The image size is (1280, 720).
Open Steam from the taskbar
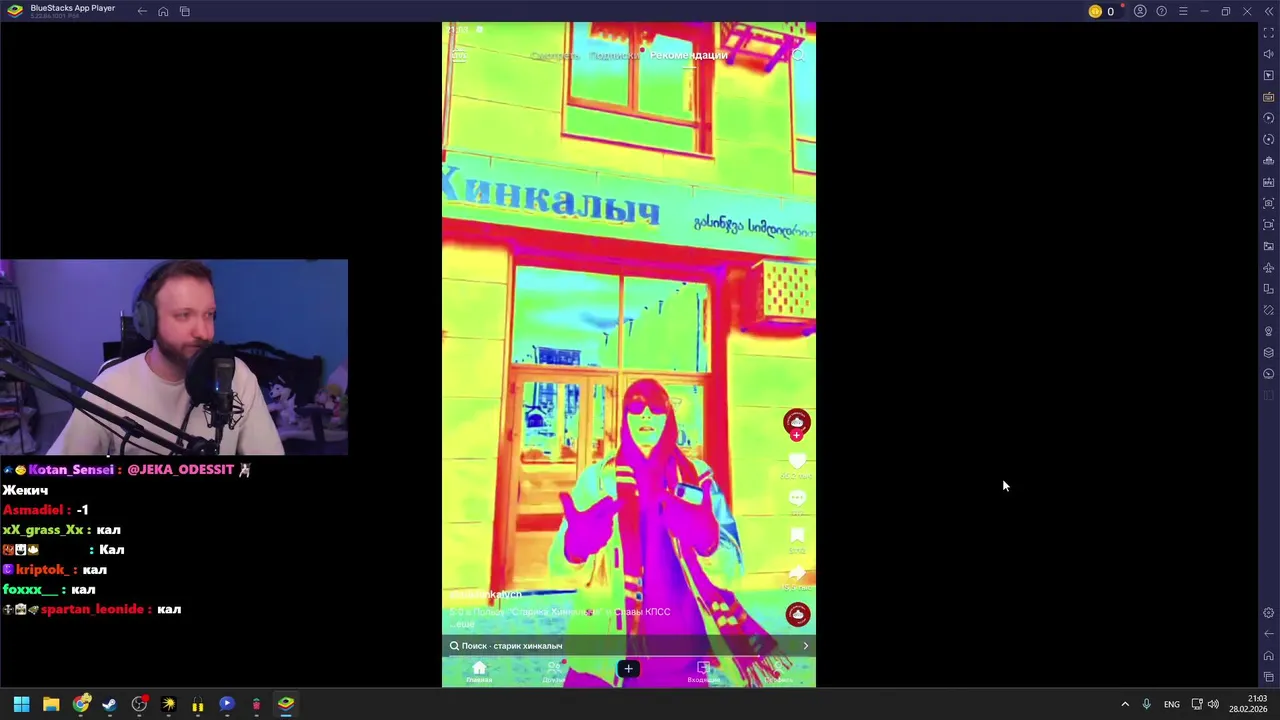[110, 704]
